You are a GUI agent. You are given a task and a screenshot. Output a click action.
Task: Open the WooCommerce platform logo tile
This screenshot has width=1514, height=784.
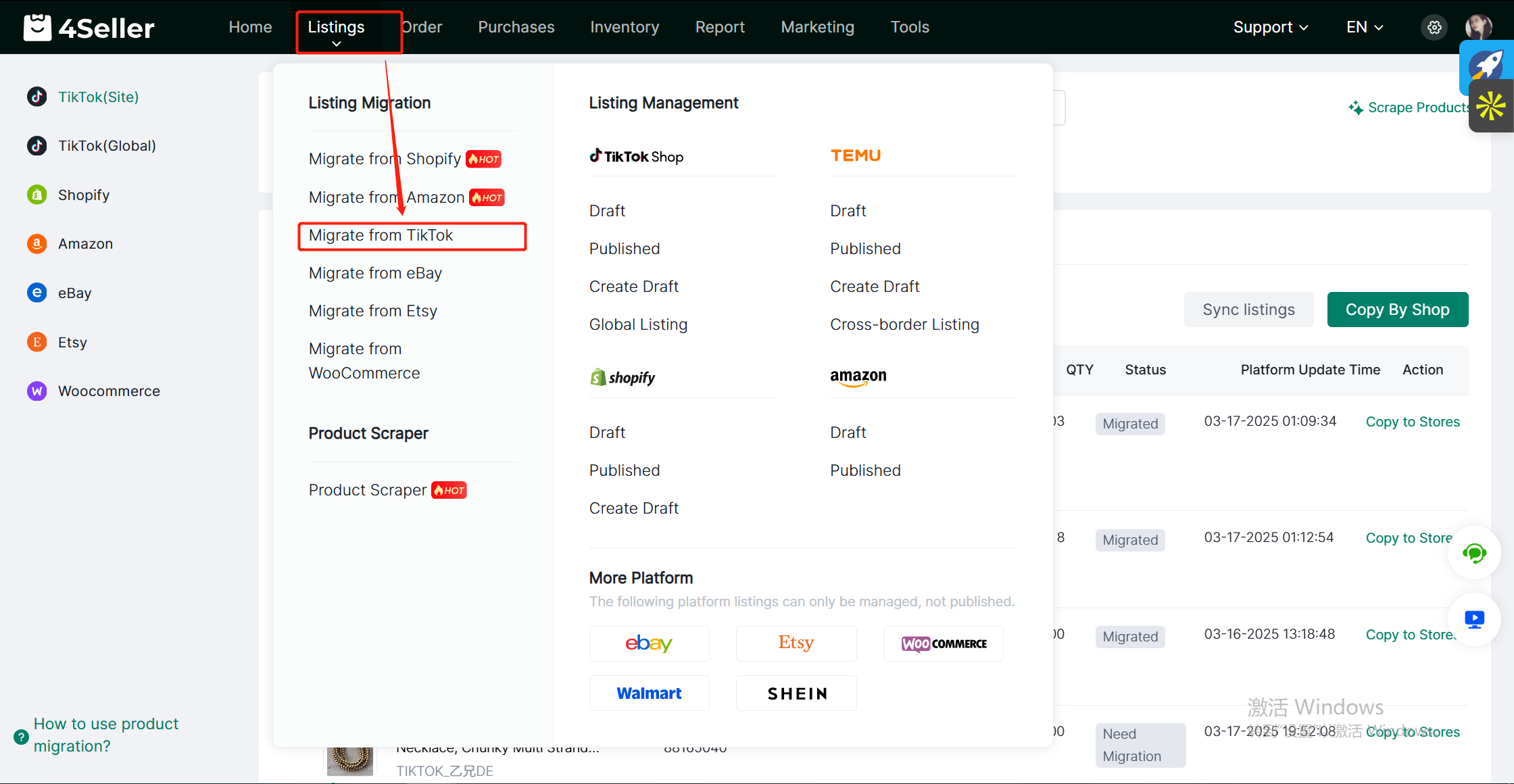[x=944, y=643]
